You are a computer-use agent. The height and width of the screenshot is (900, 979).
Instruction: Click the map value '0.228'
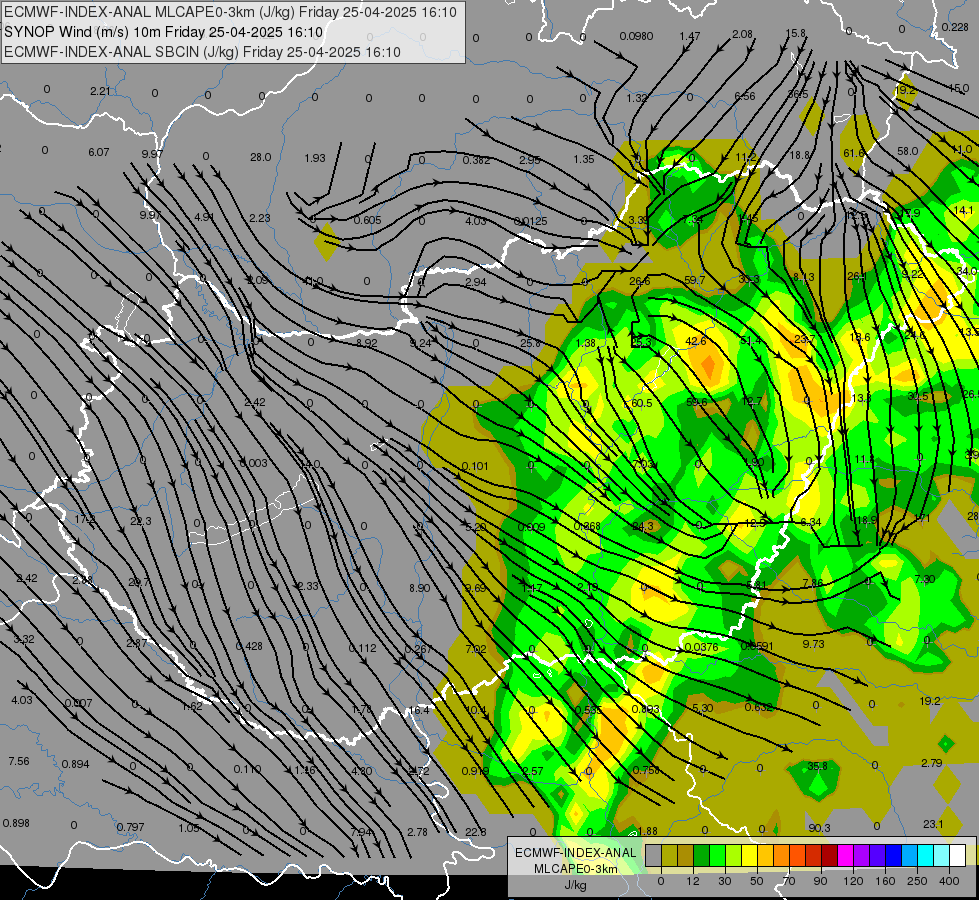955,27
